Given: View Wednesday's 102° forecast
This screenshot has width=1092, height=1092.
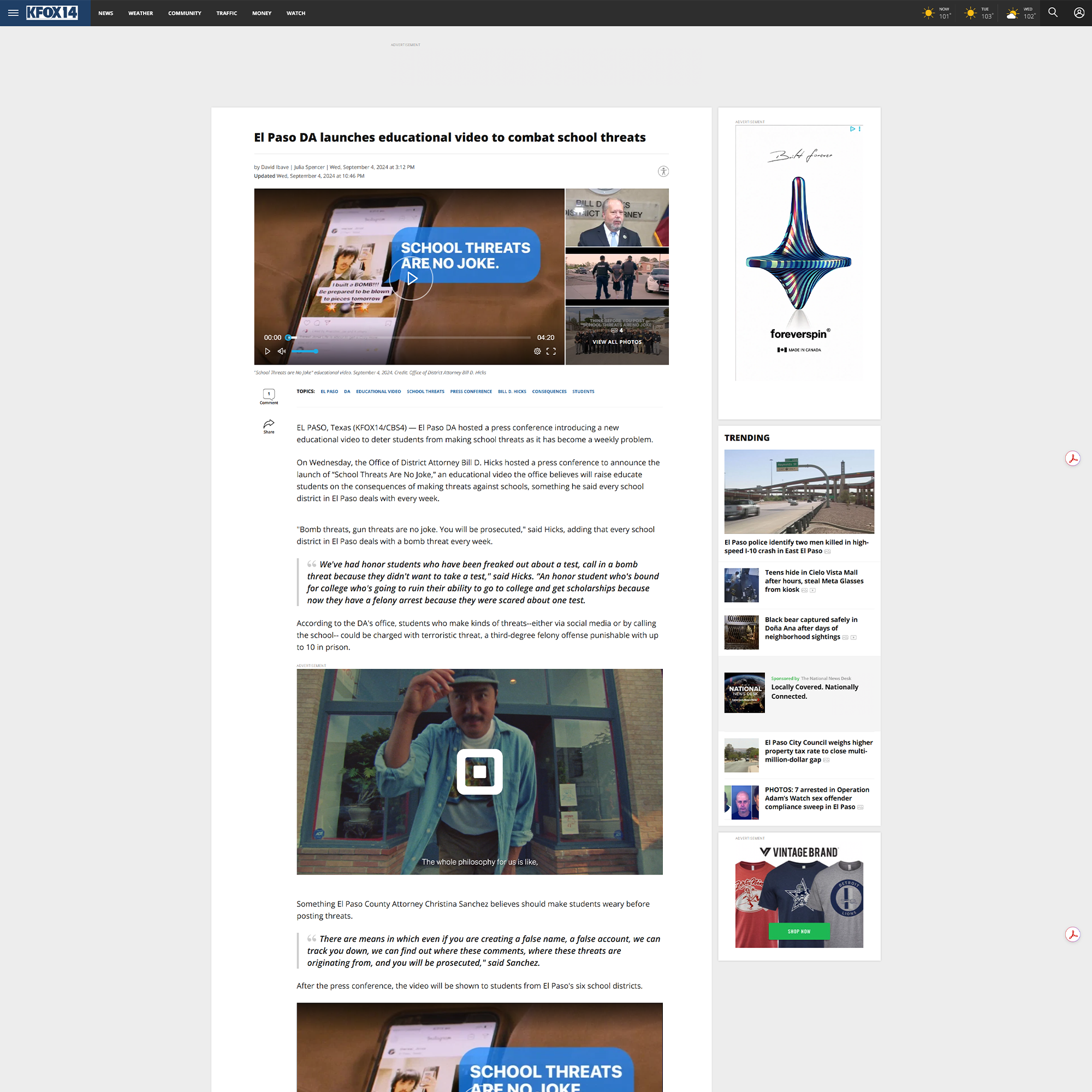Looking at the screenshot, I should (1021, 13).
